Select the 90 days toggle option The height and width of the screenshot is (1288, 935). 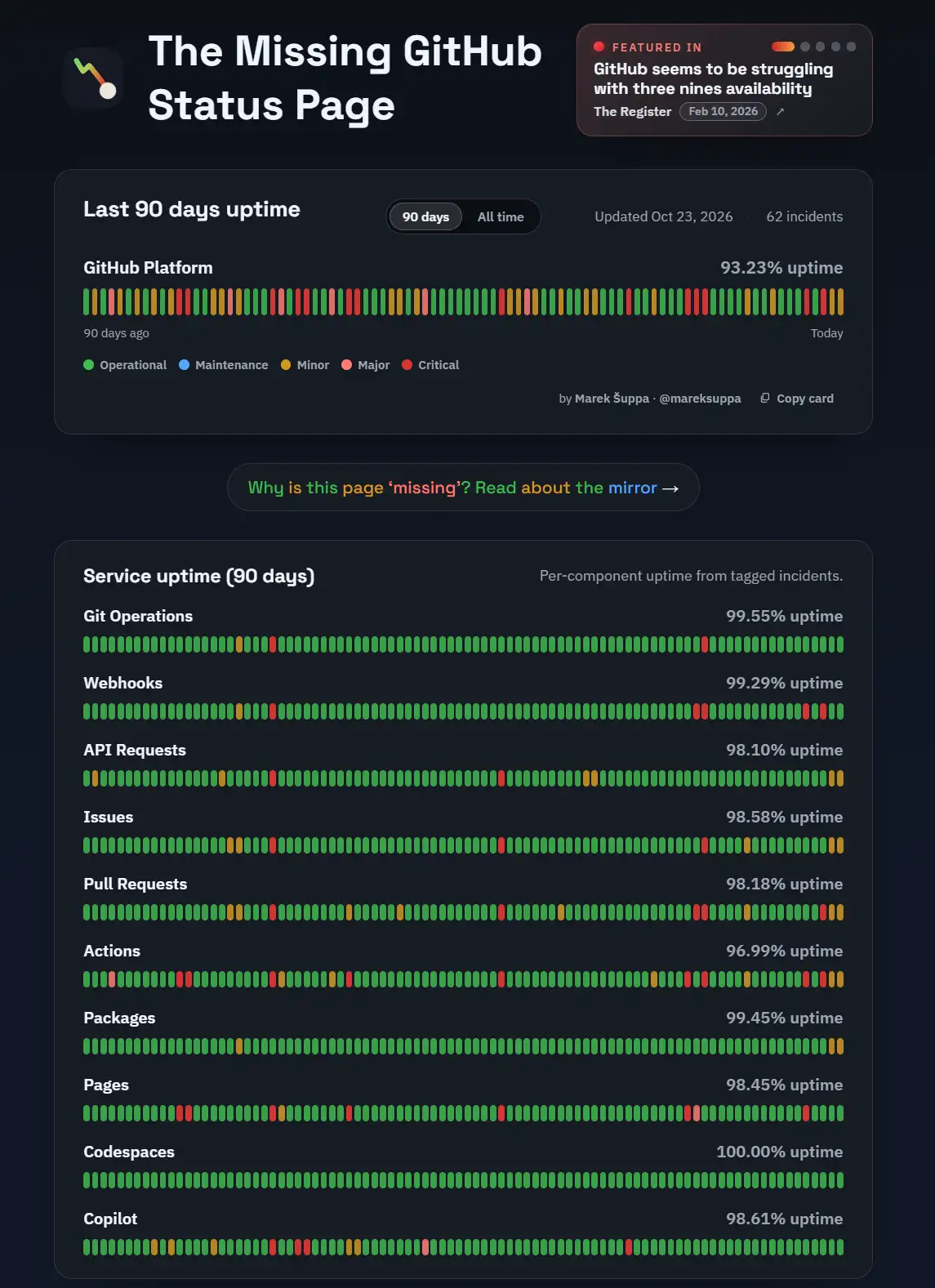tap(425, 216)
